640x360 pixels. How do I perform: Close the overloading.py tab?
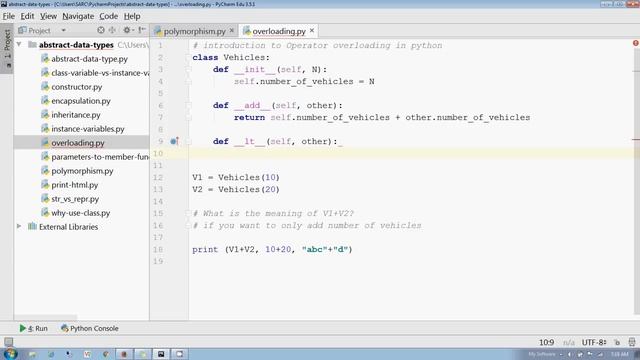click(312, 31)
